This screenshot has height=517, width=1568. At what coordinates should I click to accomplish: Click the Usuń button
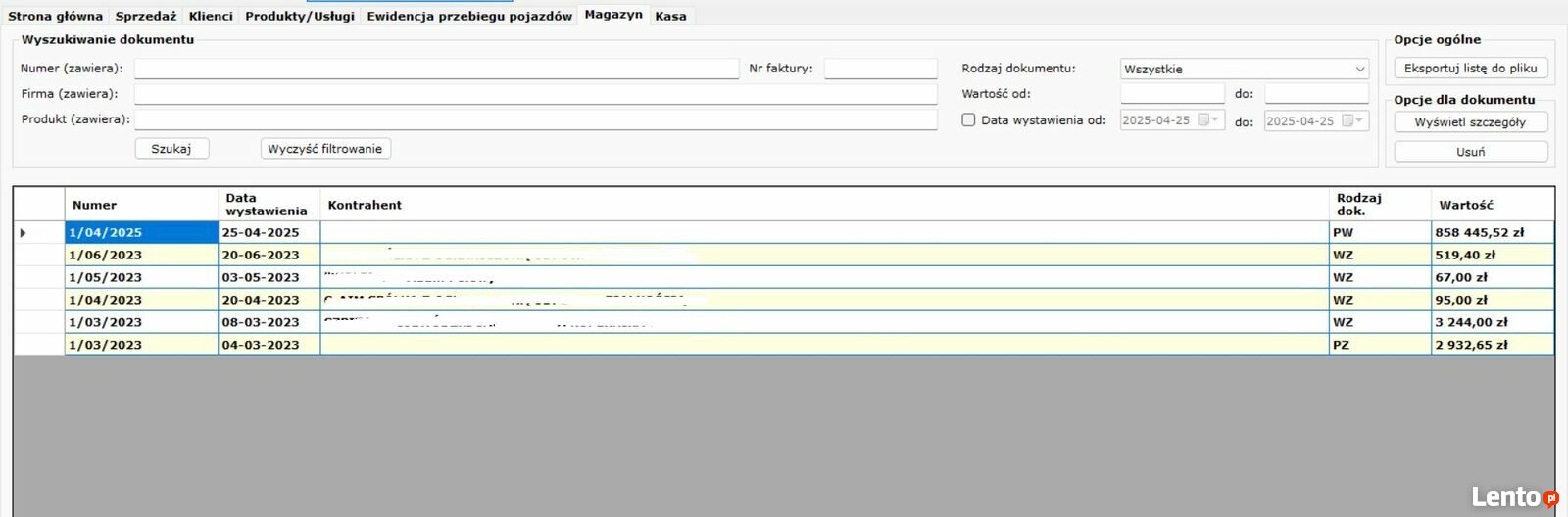[1470, 152]
